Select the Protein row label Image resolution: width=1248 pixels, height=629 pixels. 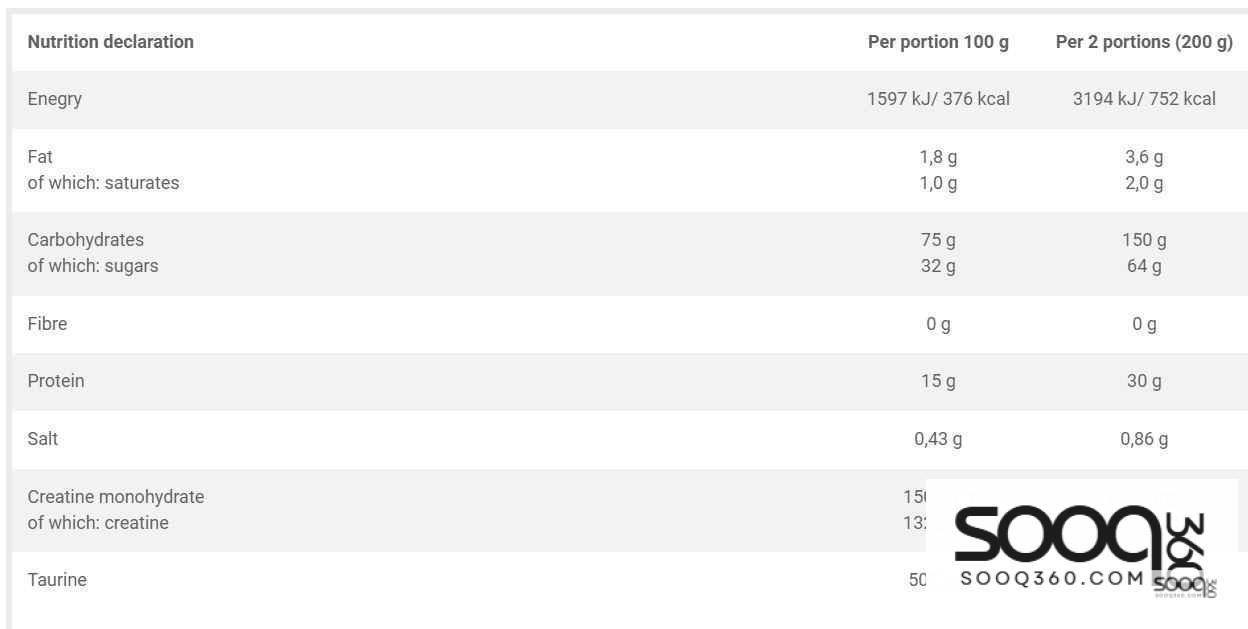[56, 381]
